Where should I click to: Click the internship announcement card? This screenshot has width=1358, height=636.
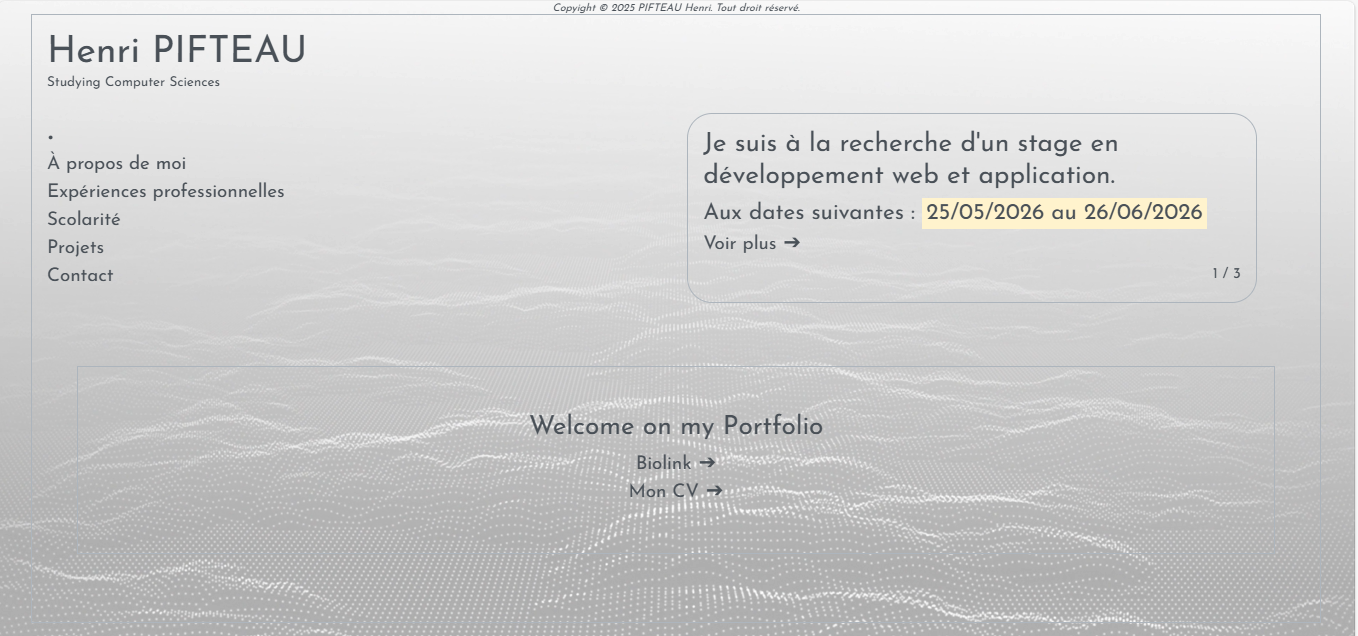[x=972, y=205]
